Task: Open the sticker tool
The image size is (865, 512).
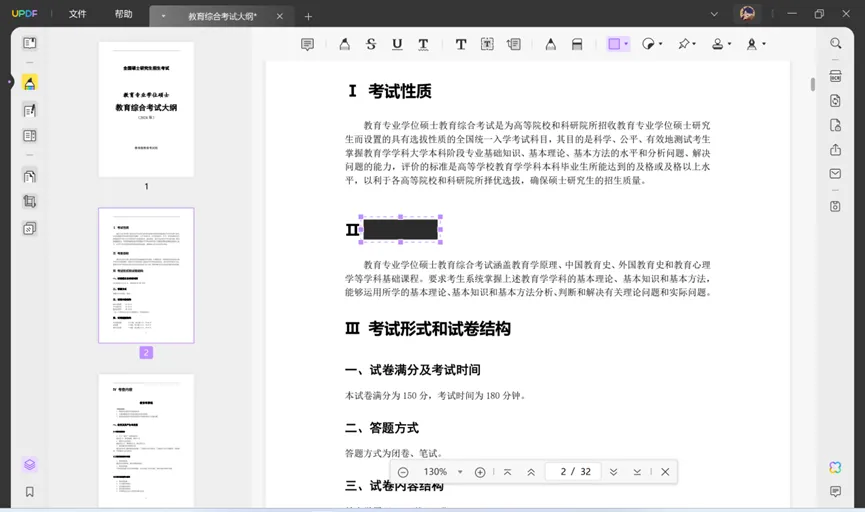Action: pyautogui.click(x=648, y=44)
